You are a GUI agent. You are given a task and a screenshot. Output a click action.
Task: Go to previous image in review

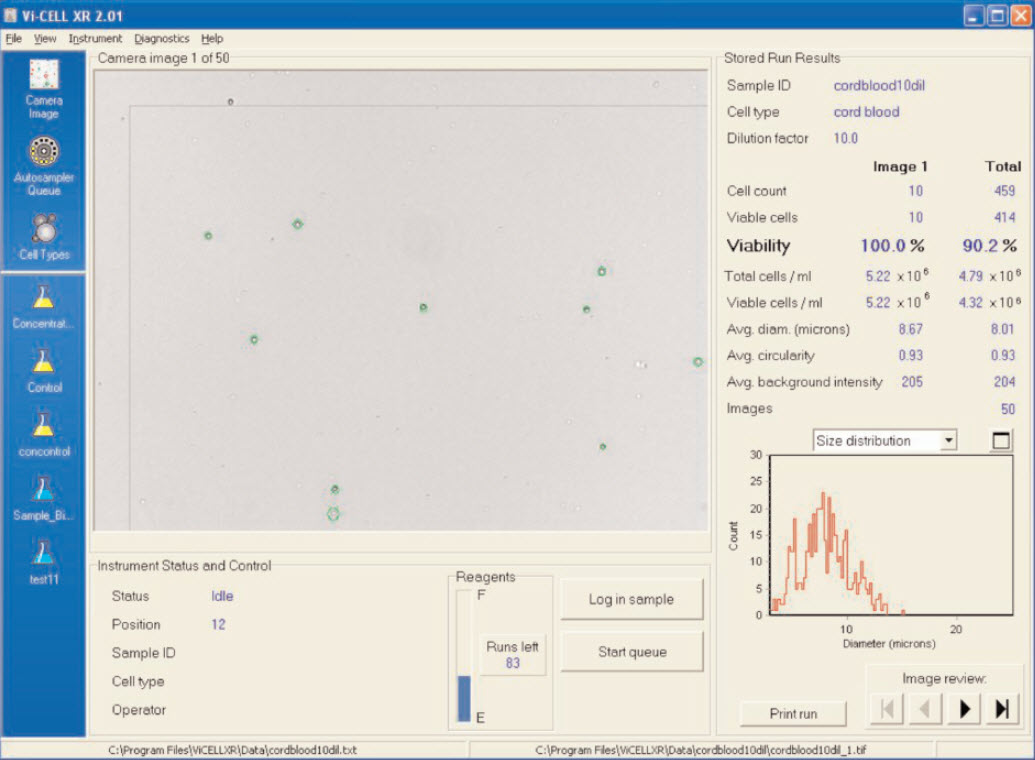tap(925, 709)
